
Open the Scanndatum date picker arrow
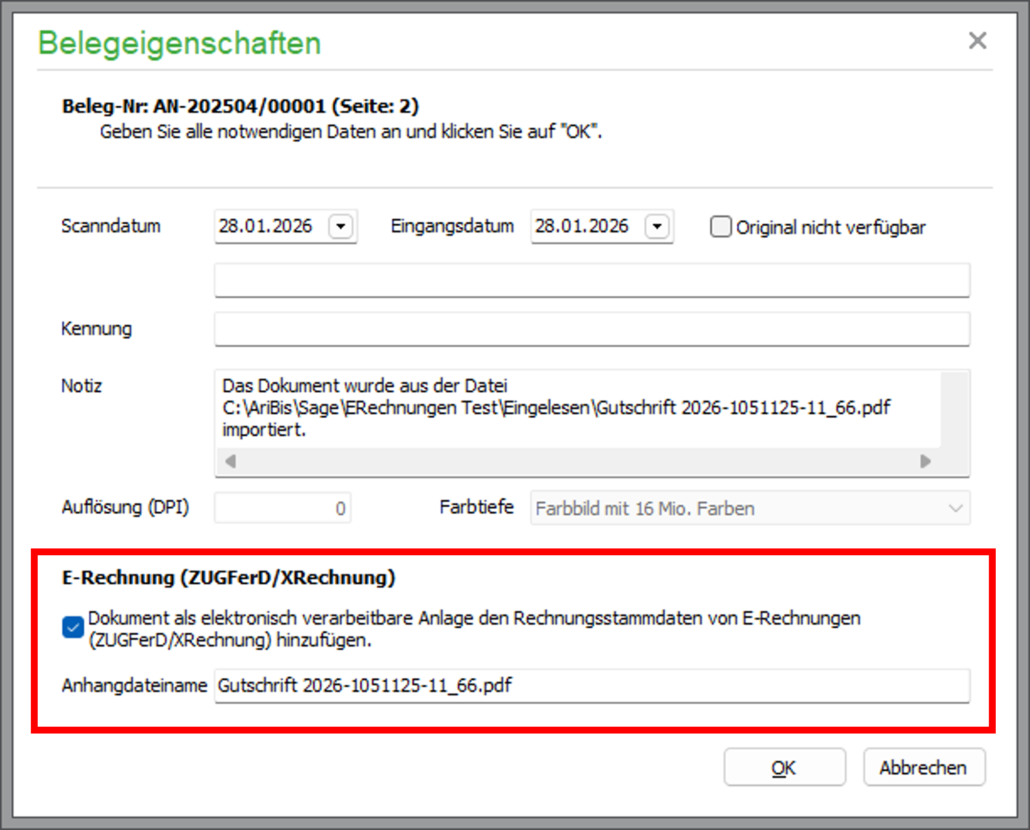tap(341, 227)
